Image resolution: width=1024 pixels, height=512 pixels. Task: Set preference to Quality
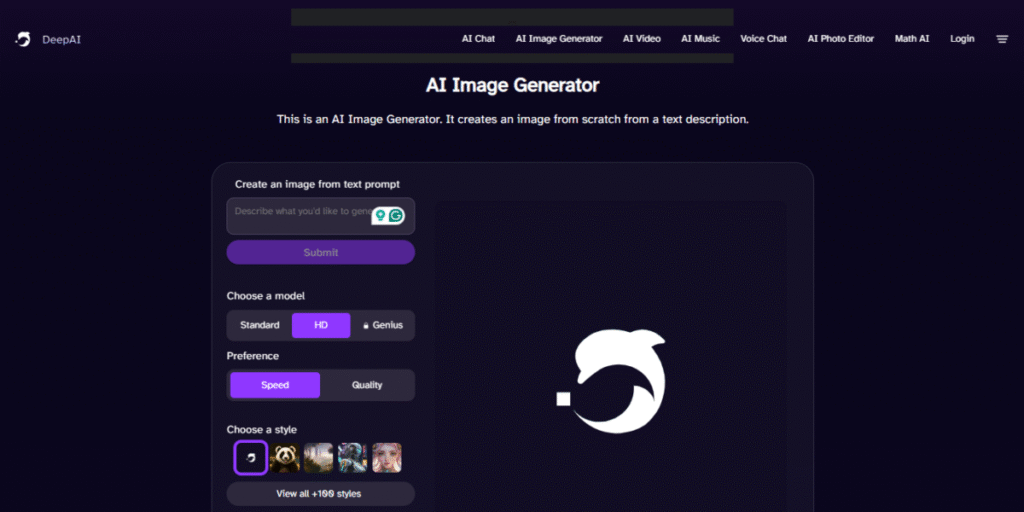click(367, 385)
